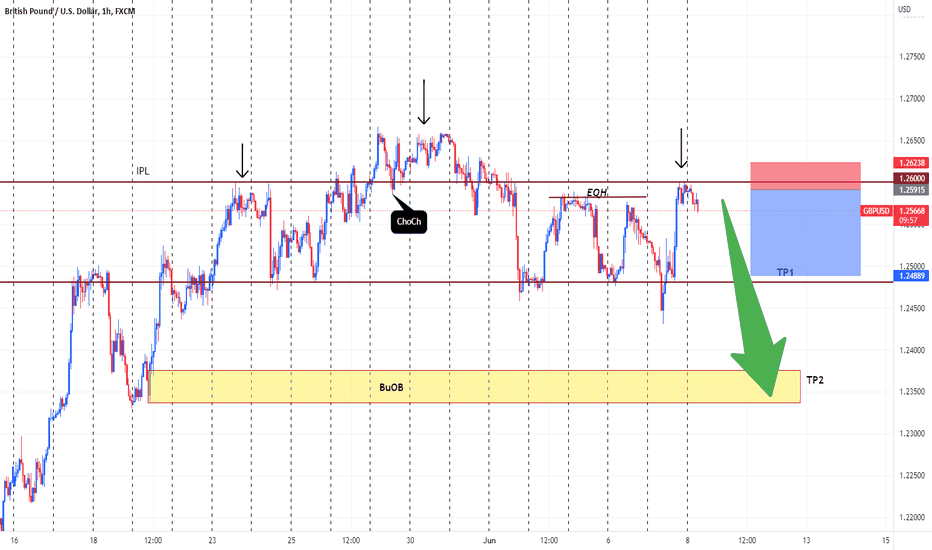
Task: Click date 6 on time axis
Action: click(608, 540)
